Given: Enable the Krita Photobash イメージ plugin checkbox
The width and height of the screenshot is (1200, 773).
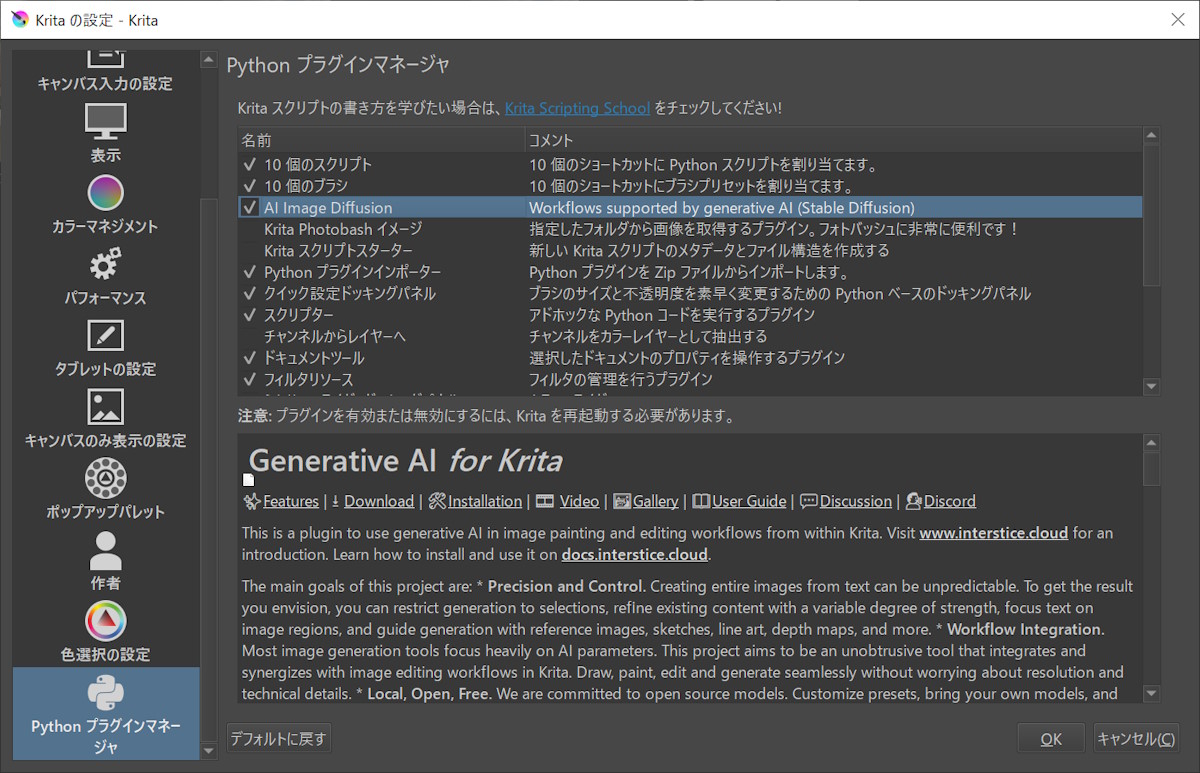Looking at the screenshot, I should (250, 229).
